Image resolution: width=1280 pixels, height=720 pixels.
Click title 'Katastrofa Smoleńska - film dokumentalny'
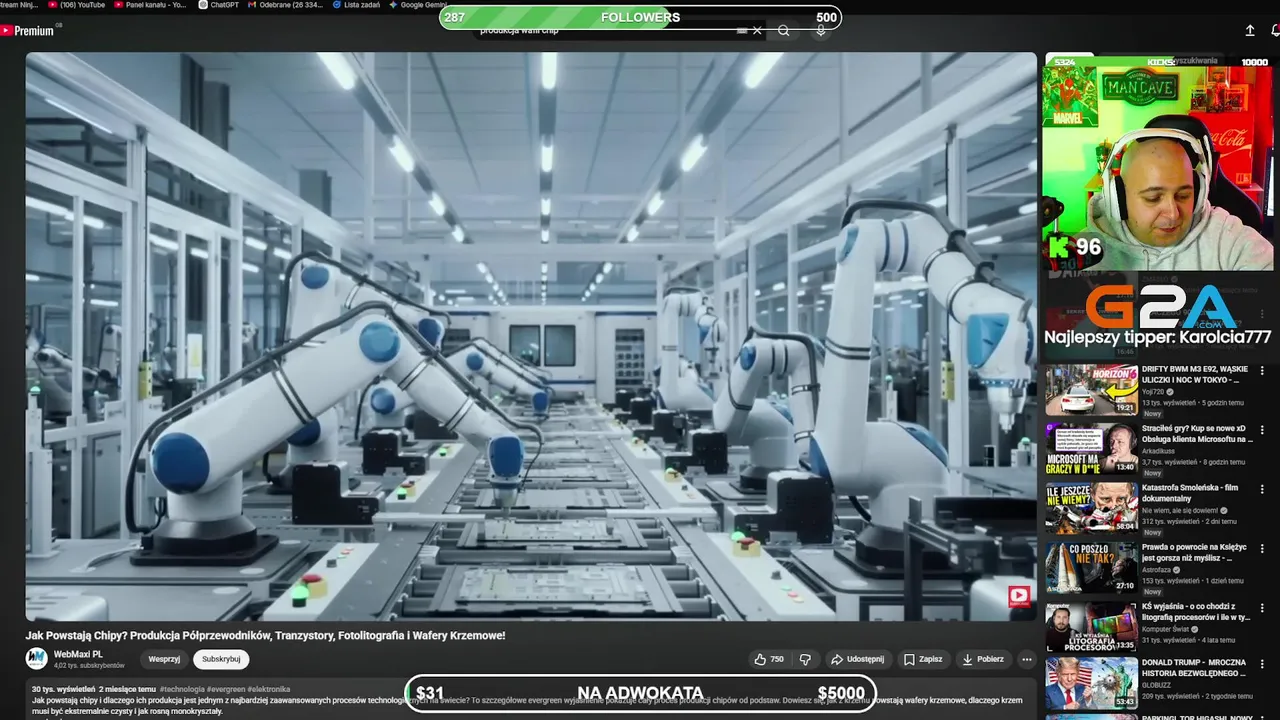[1190, 493]
